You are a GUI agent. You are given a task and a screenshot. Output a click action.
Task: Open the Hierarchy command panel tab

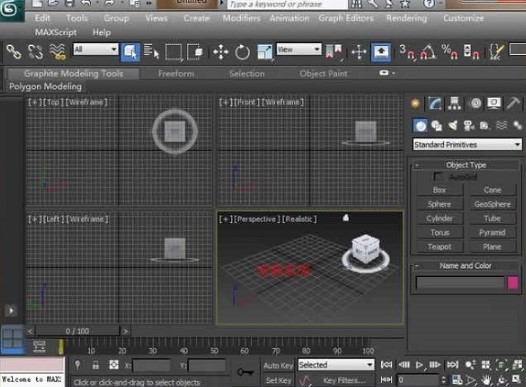tap(454, 104)
